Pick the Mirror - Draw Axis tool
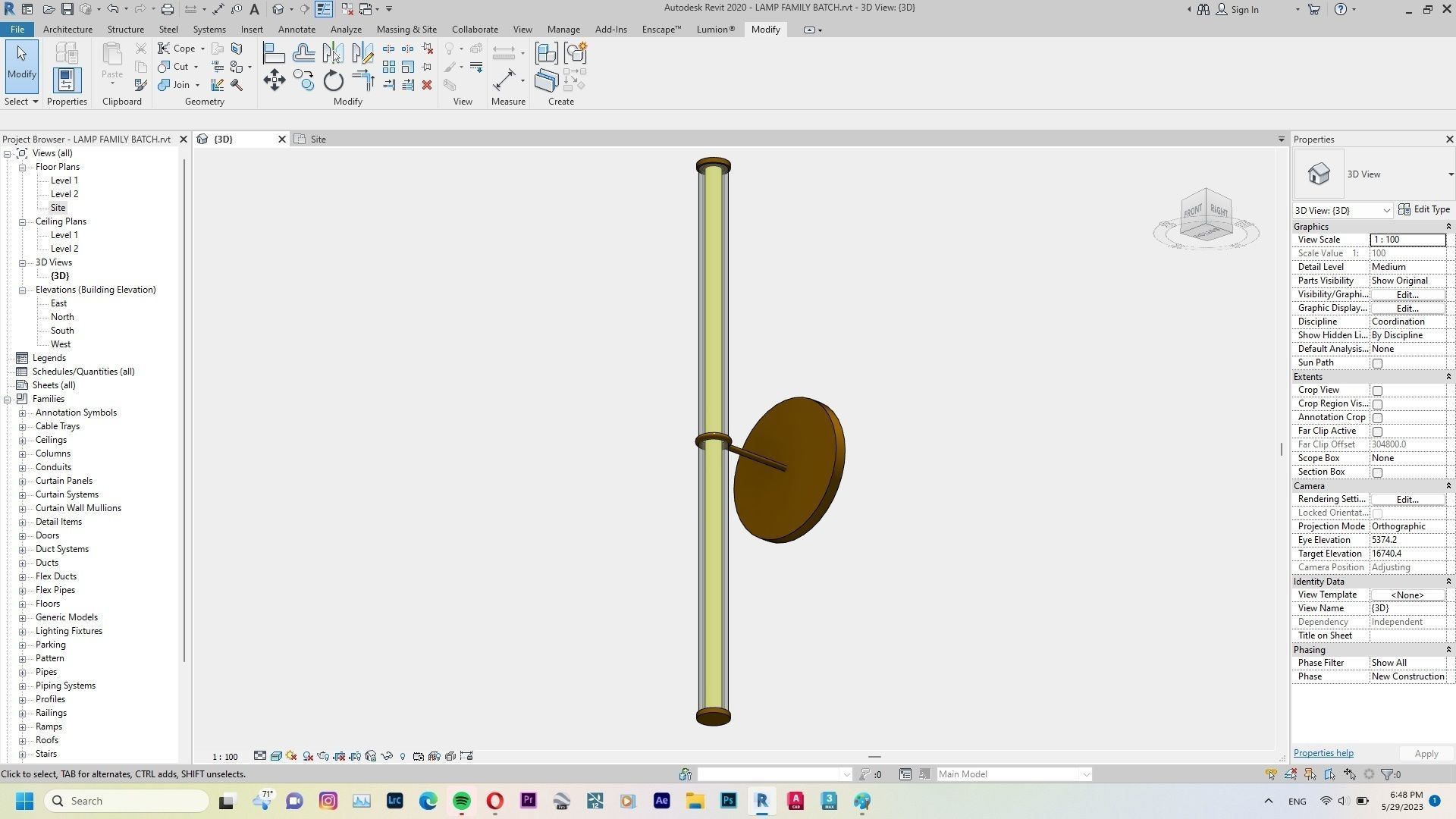 pyautogui.click(x=362, y=53)
